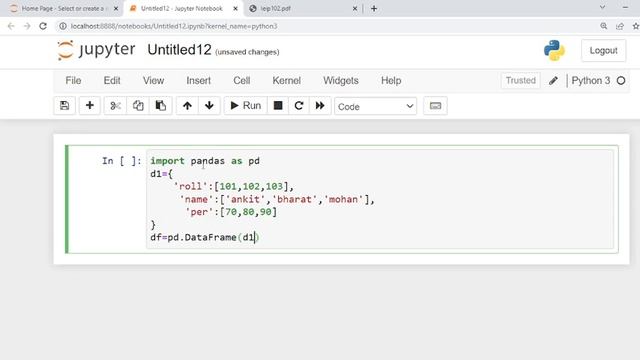Rename the notebook title Untitled12

[180, 50]
